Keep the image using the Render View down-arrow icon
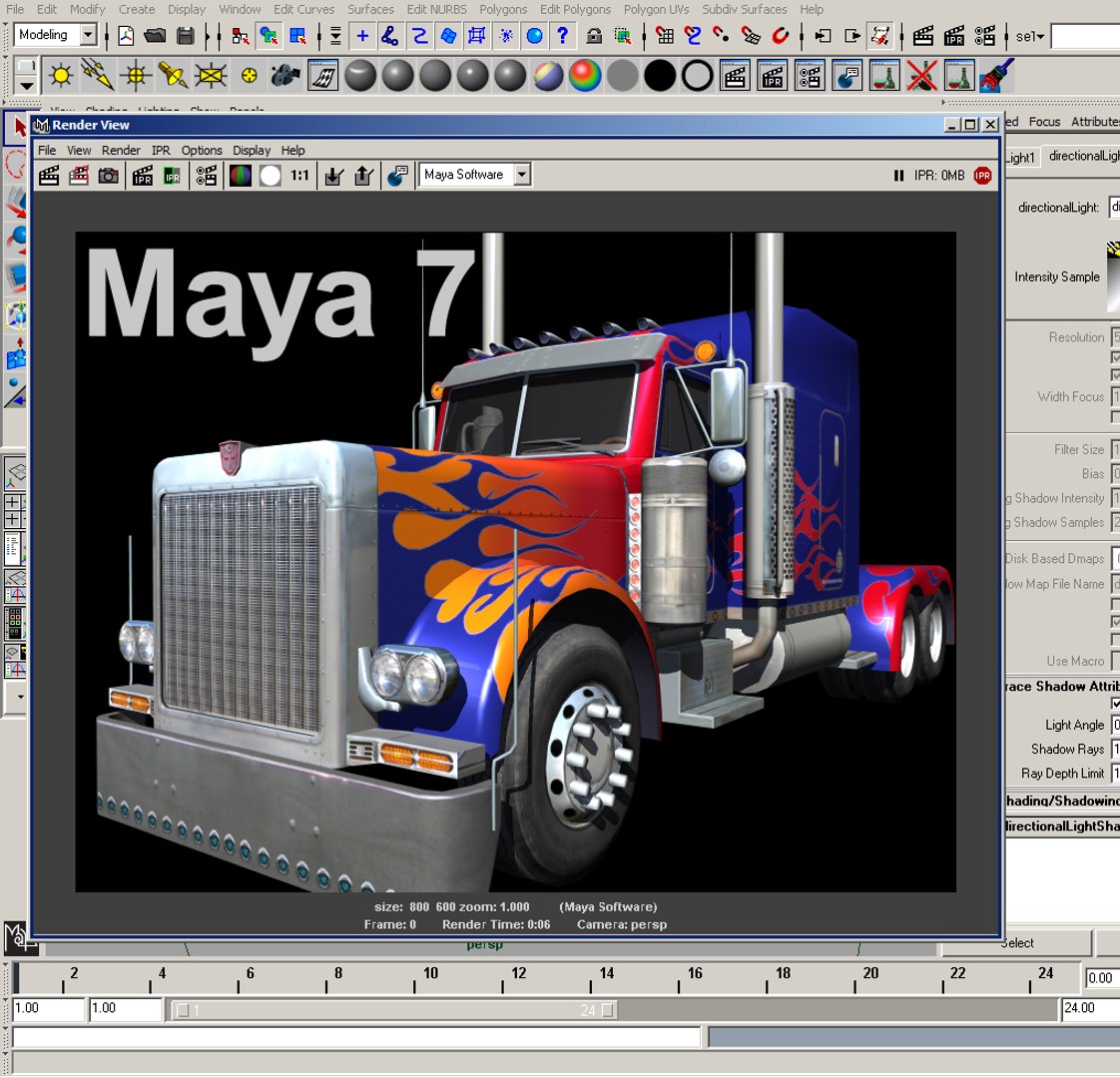Screen dimensions: 1120x1078 point(333,176)
